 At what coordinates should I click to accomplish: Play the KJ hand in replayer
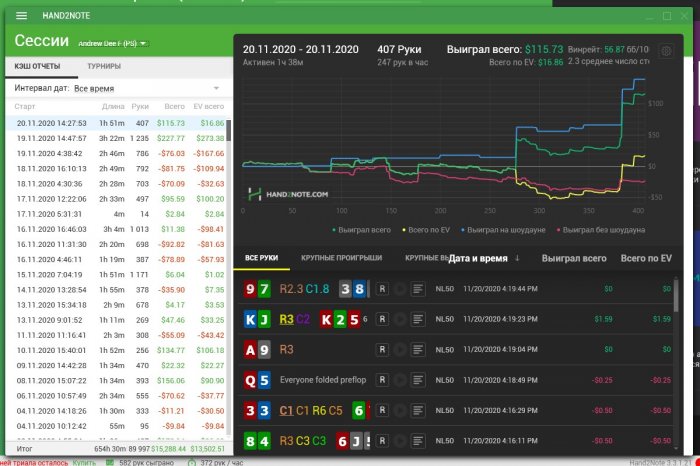click(400, 319)
